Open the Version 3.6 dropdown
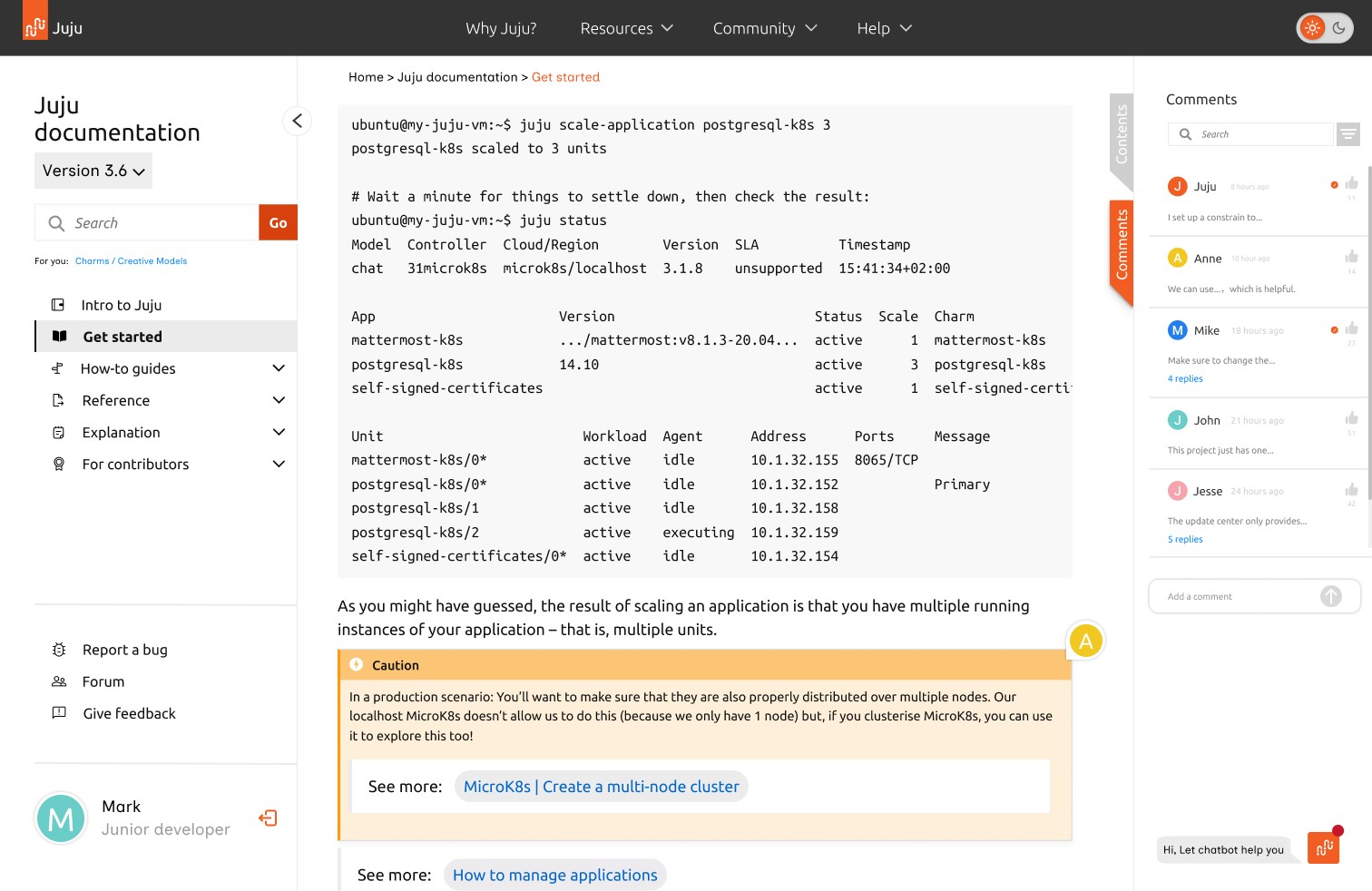 [93, 171]
